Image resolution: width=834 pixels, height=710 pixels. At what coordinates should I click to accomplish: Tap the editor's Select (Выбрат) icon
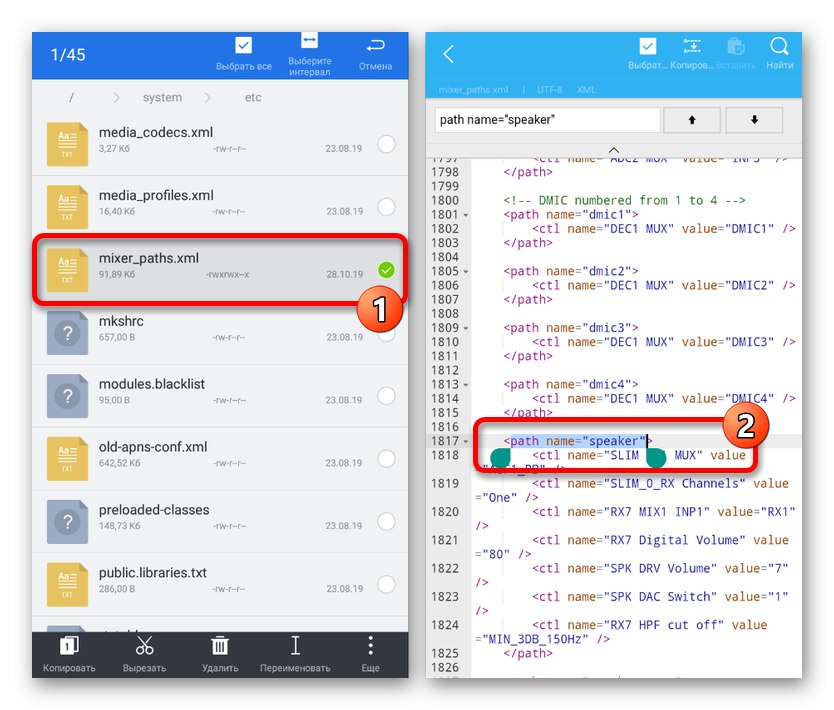pos(647,46)
